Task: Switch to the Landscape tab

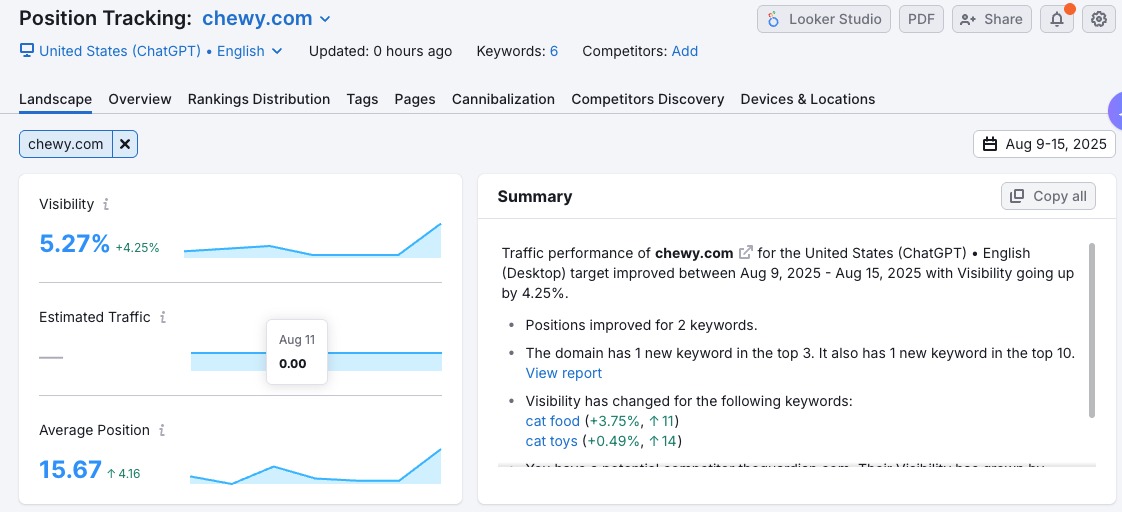Action: 55,99
